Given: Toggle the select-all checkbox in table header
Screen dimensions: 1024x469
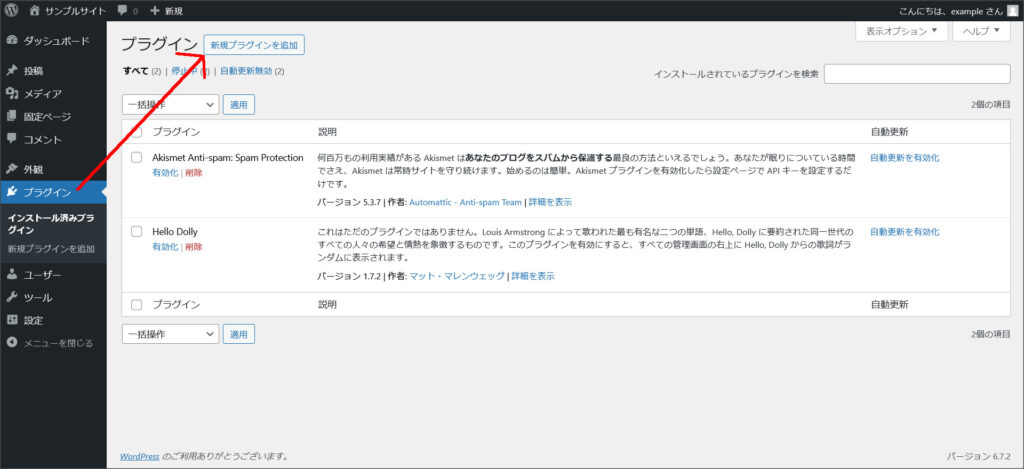Looking at the screenshot, I should 137,132.
